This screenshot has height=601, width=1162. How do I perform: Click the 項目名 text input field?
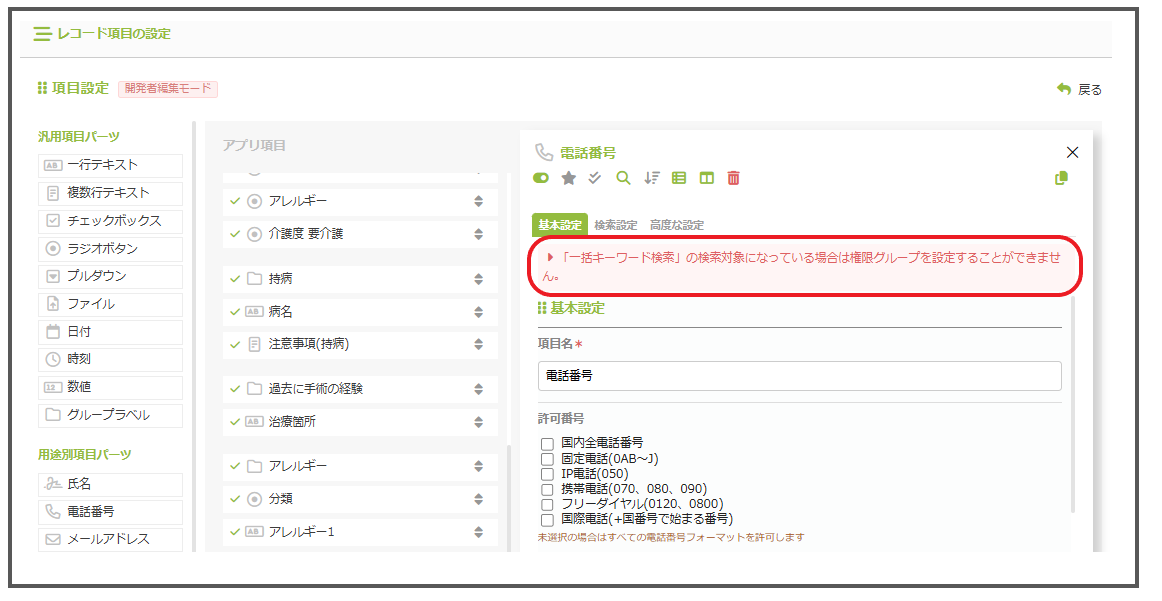(x=799, y=376)
